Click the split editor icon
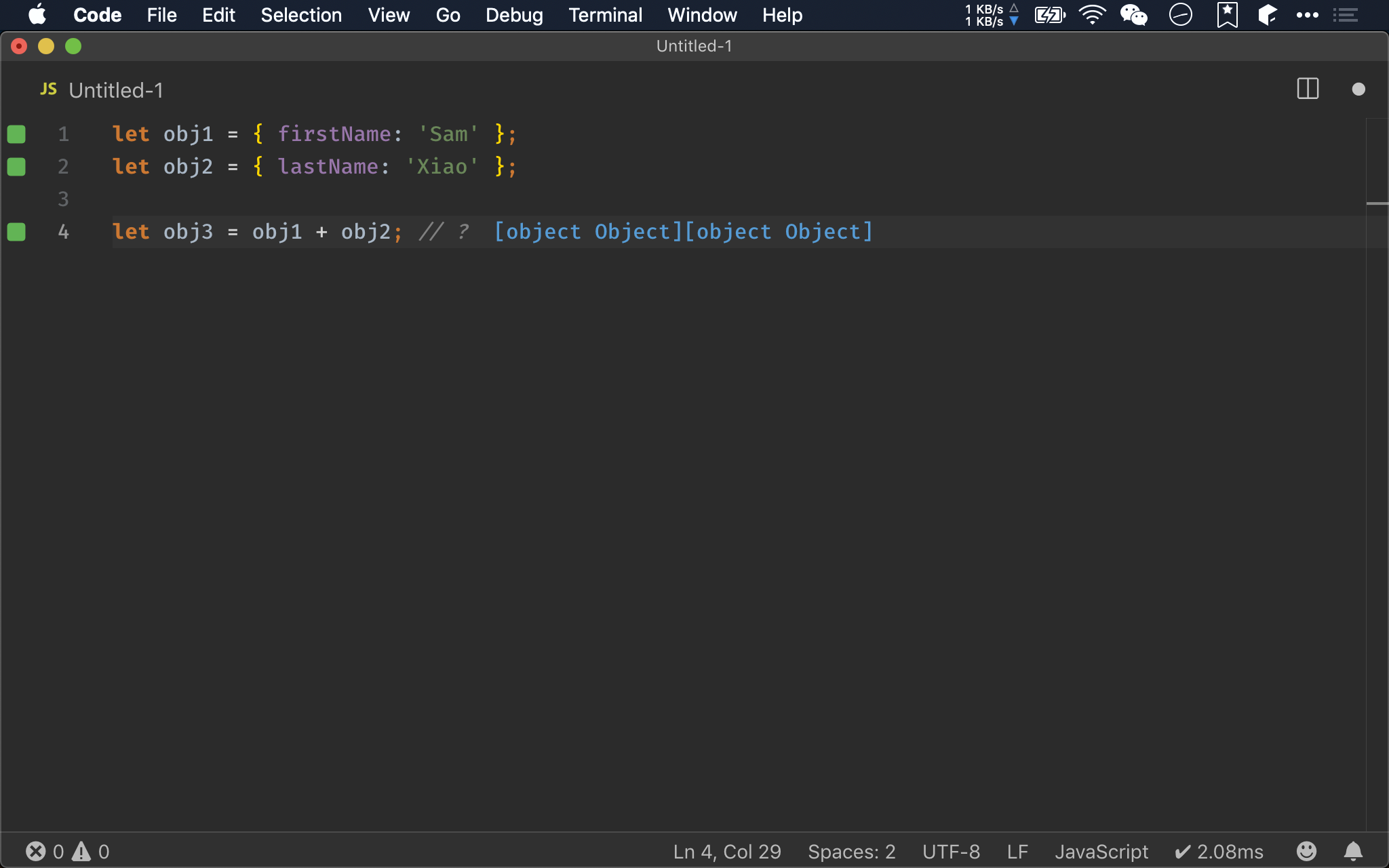1389x868 pixels. pyautogui.click(x=1307, y=89)
